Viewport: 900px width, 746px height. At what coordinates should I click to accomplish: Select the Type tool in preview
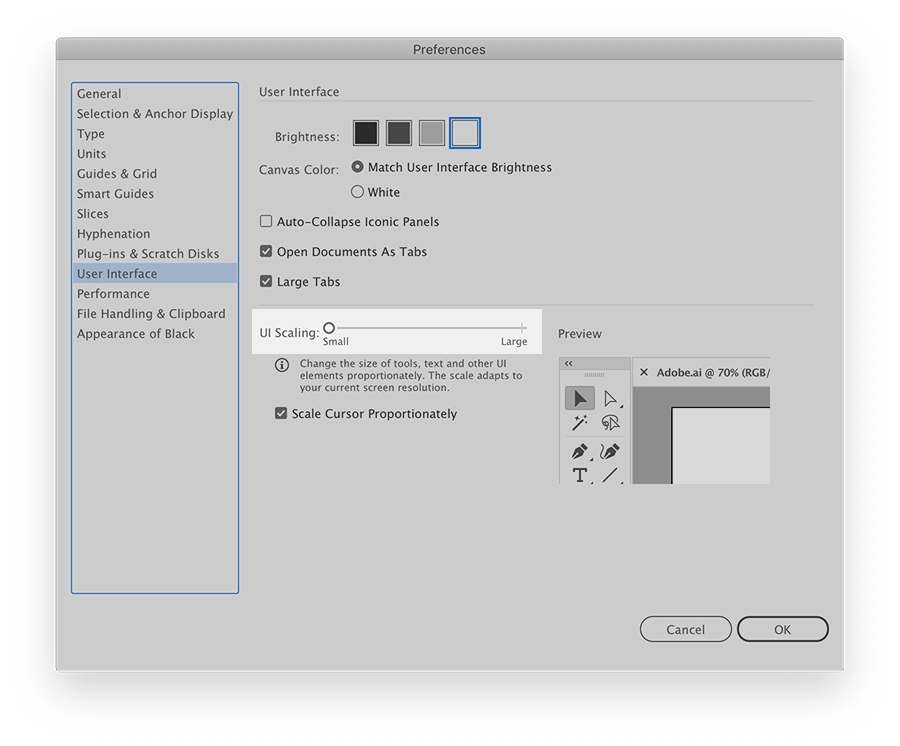[x=580, y=475]
